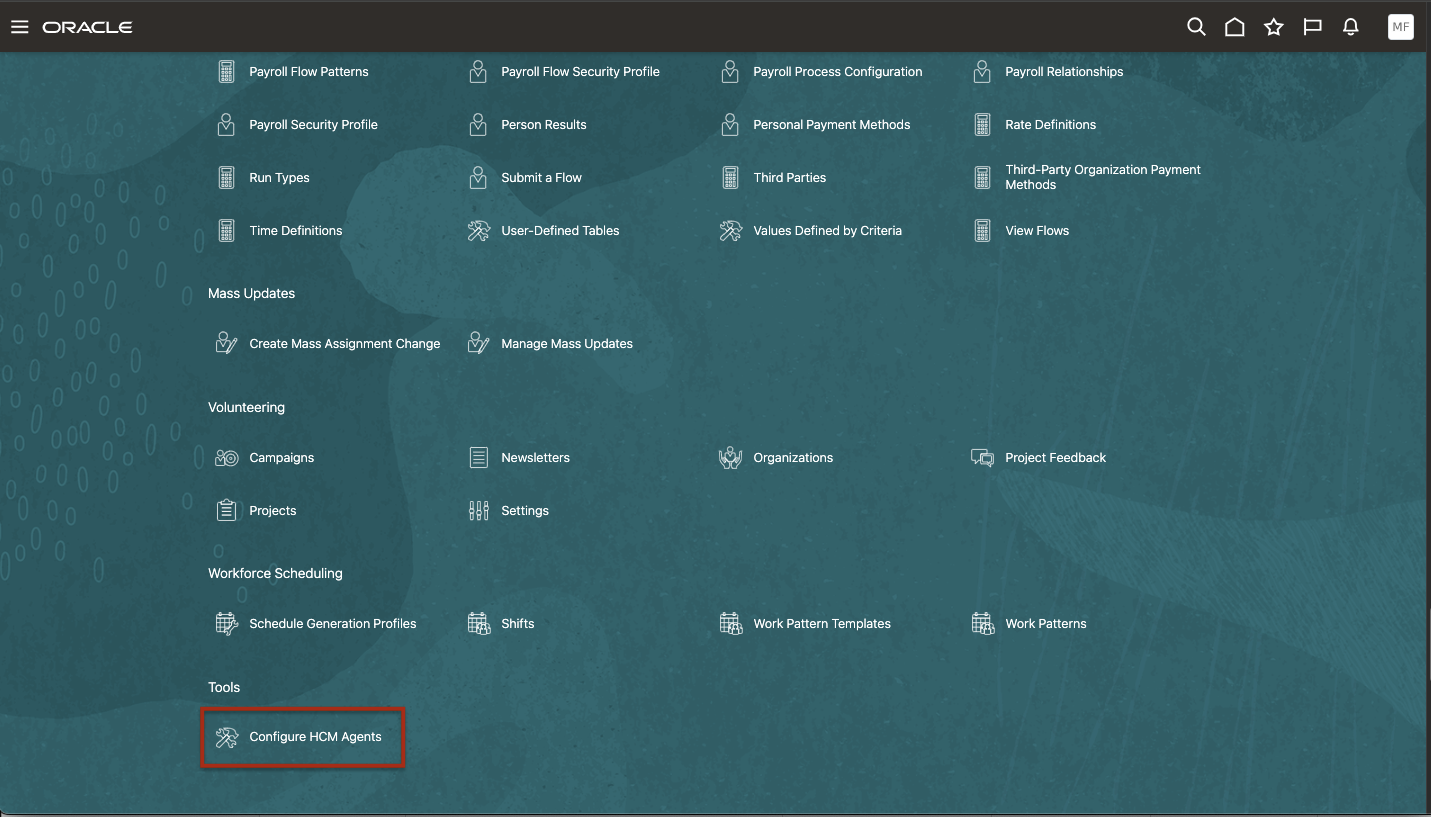Click the Personal Payment Methods icon

click(730, 125)
